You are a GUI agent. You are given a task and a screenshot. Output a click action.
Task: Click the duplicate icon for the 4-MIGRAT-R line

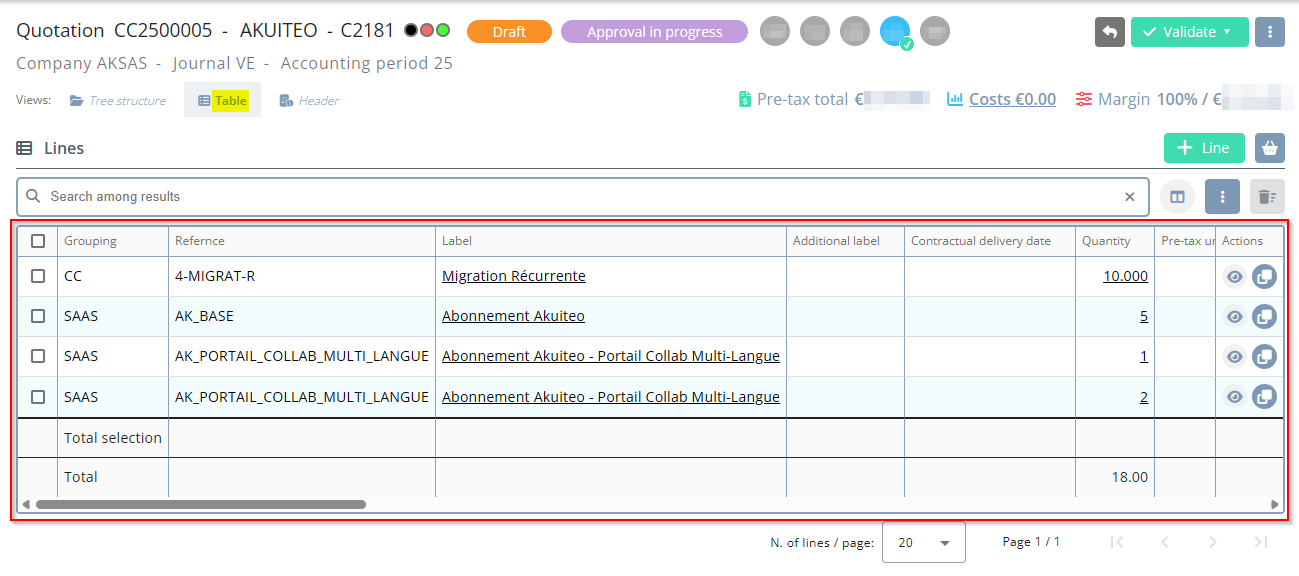coord(1264,277)
